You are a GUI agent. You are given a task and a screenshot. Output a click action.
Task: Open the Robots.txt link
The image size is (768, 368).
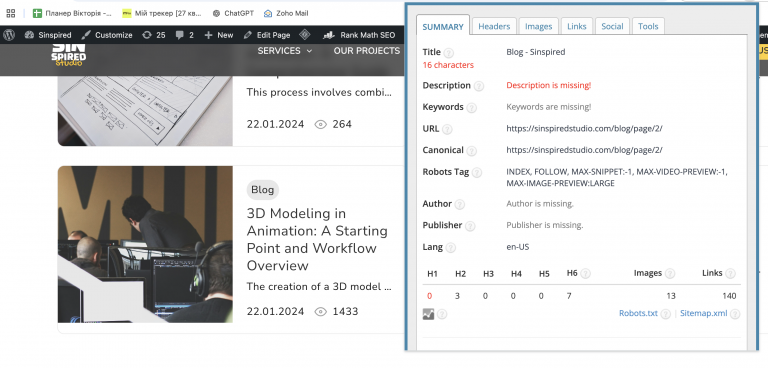click(x=638, y=313)
